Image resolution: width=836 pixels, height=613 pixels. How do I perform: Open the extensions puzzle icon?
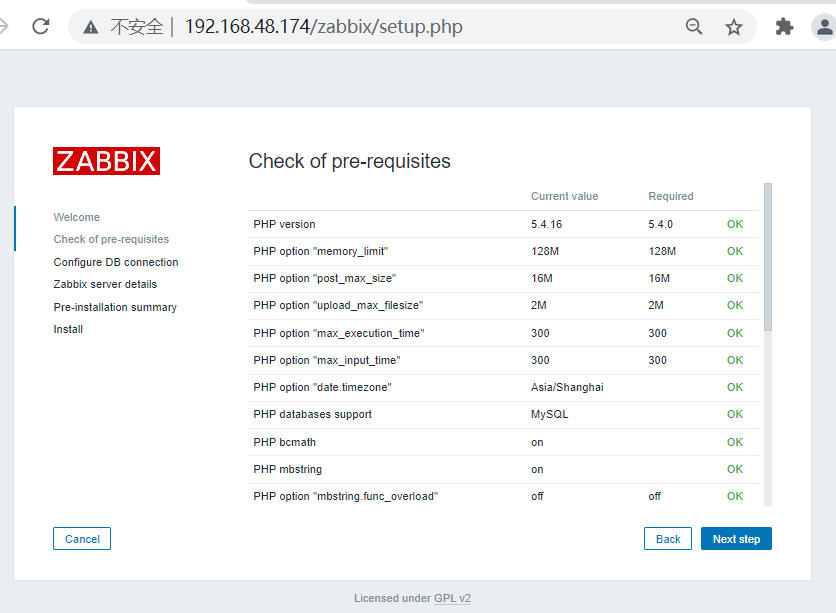(x=784, y=26)
